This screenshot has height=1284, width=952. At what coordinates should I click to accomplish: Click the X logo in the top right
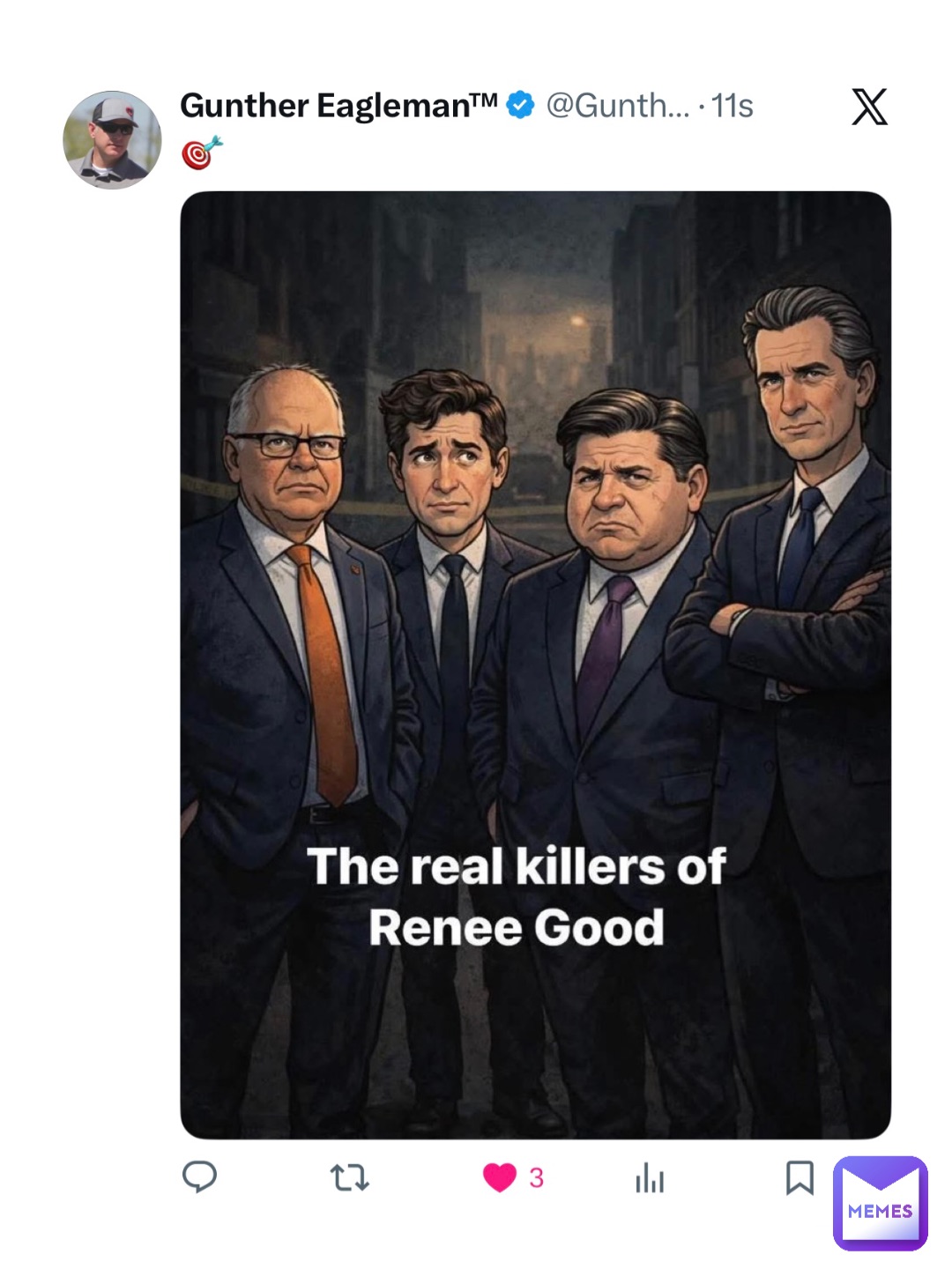(869, 107)
